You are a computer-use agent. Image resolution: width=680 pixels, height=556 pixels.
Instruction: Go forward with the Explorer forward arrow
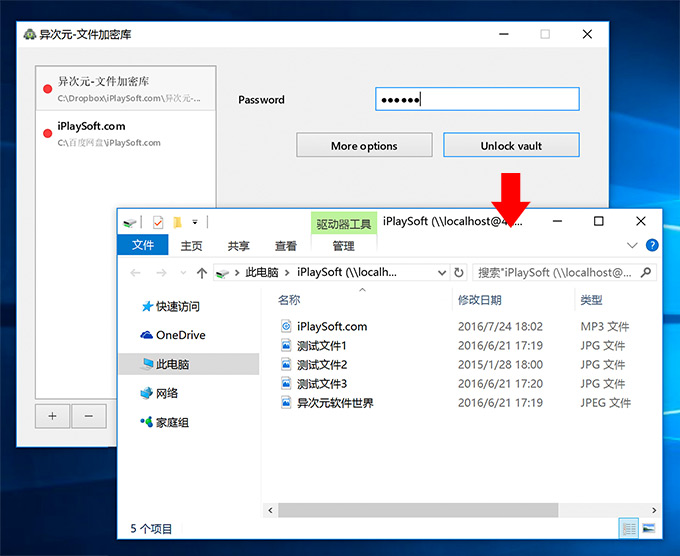coord(161,273)
